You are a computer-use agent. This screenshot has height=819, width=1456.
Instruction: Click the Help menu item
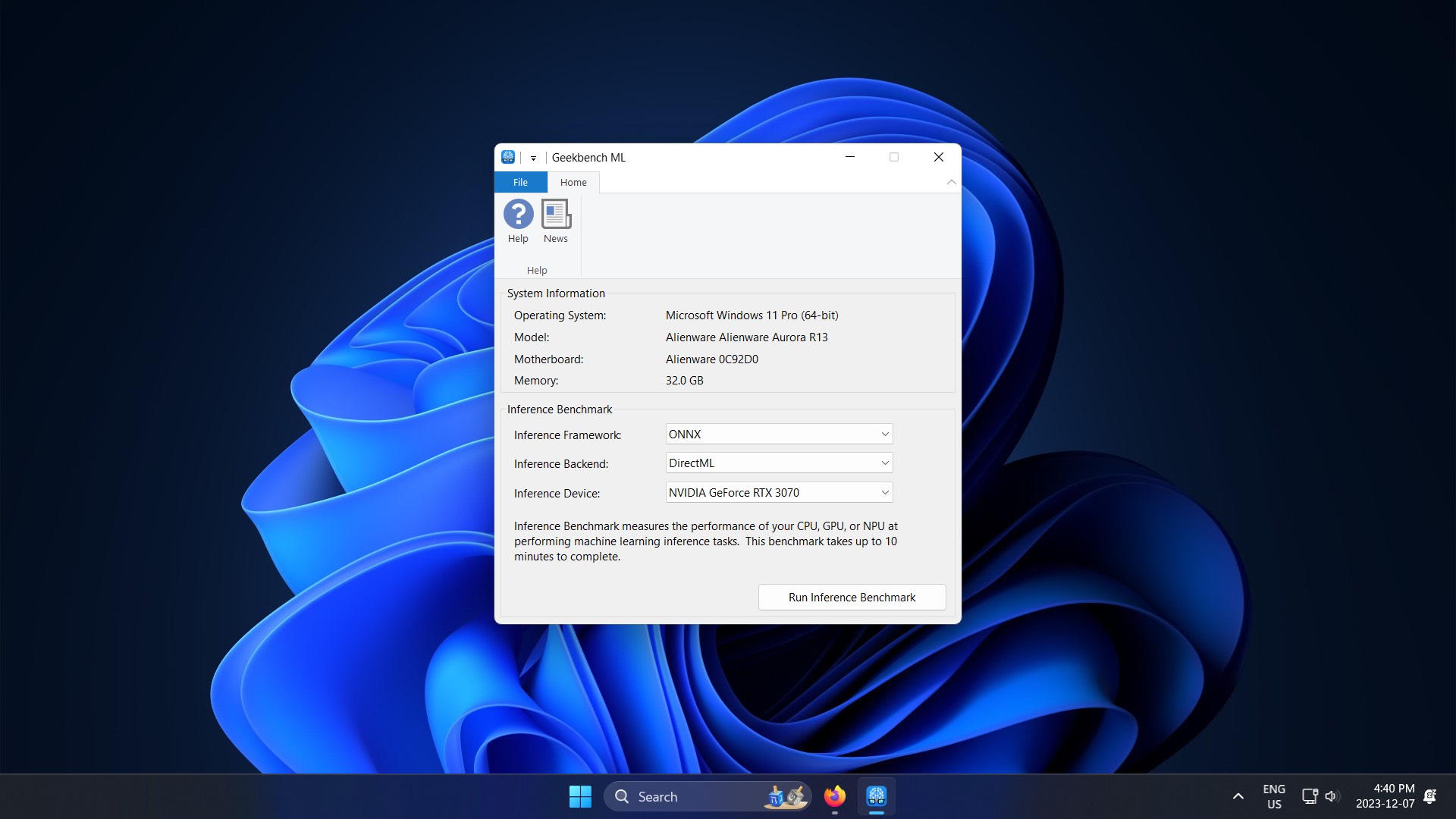(x=517, y=218)
